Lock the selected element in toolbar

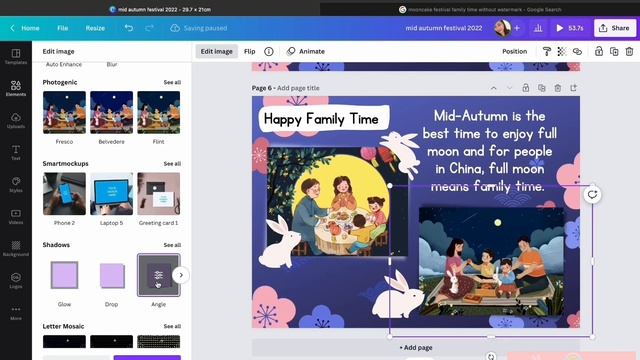[599, 51]
